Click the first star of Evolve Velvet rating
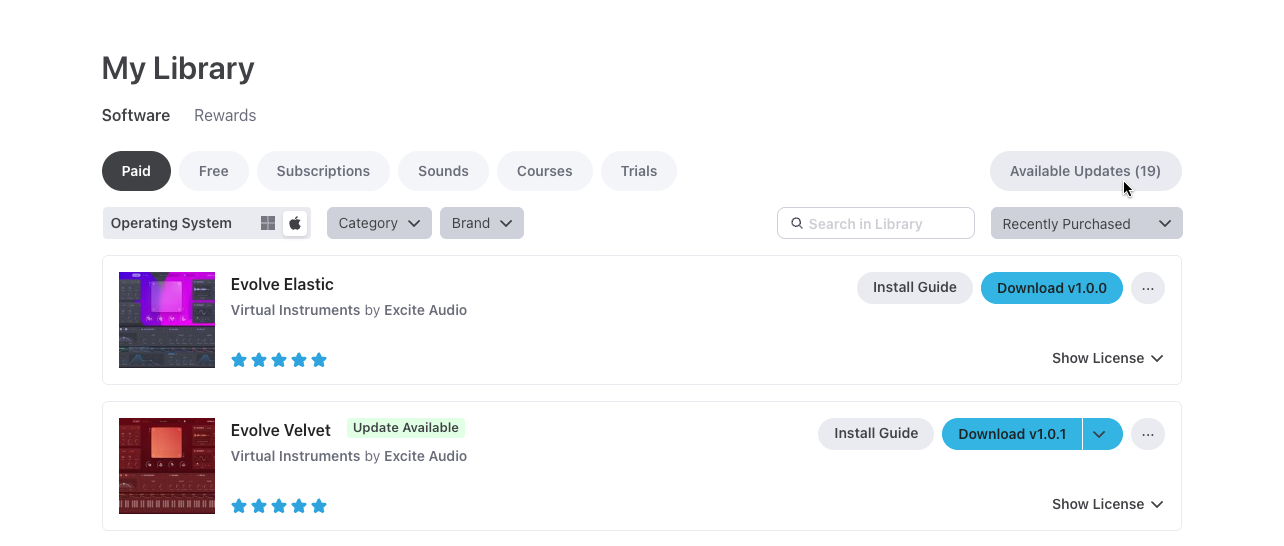Image resolution: width=1284 pixels, height=546 pixels. 239,506
